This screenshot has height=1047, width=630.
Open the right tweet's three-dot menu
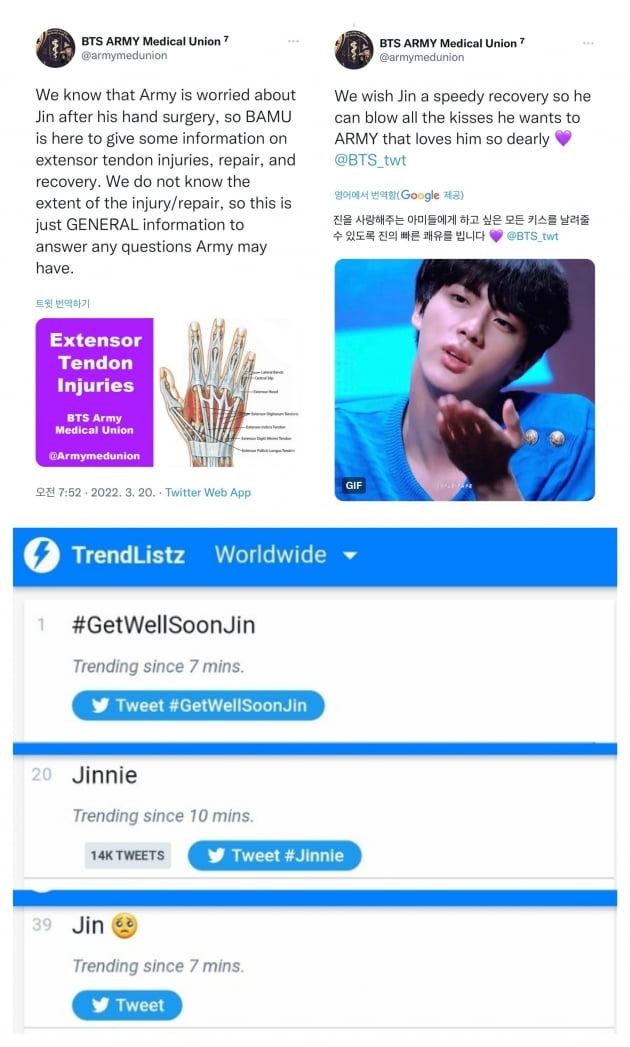588,43
